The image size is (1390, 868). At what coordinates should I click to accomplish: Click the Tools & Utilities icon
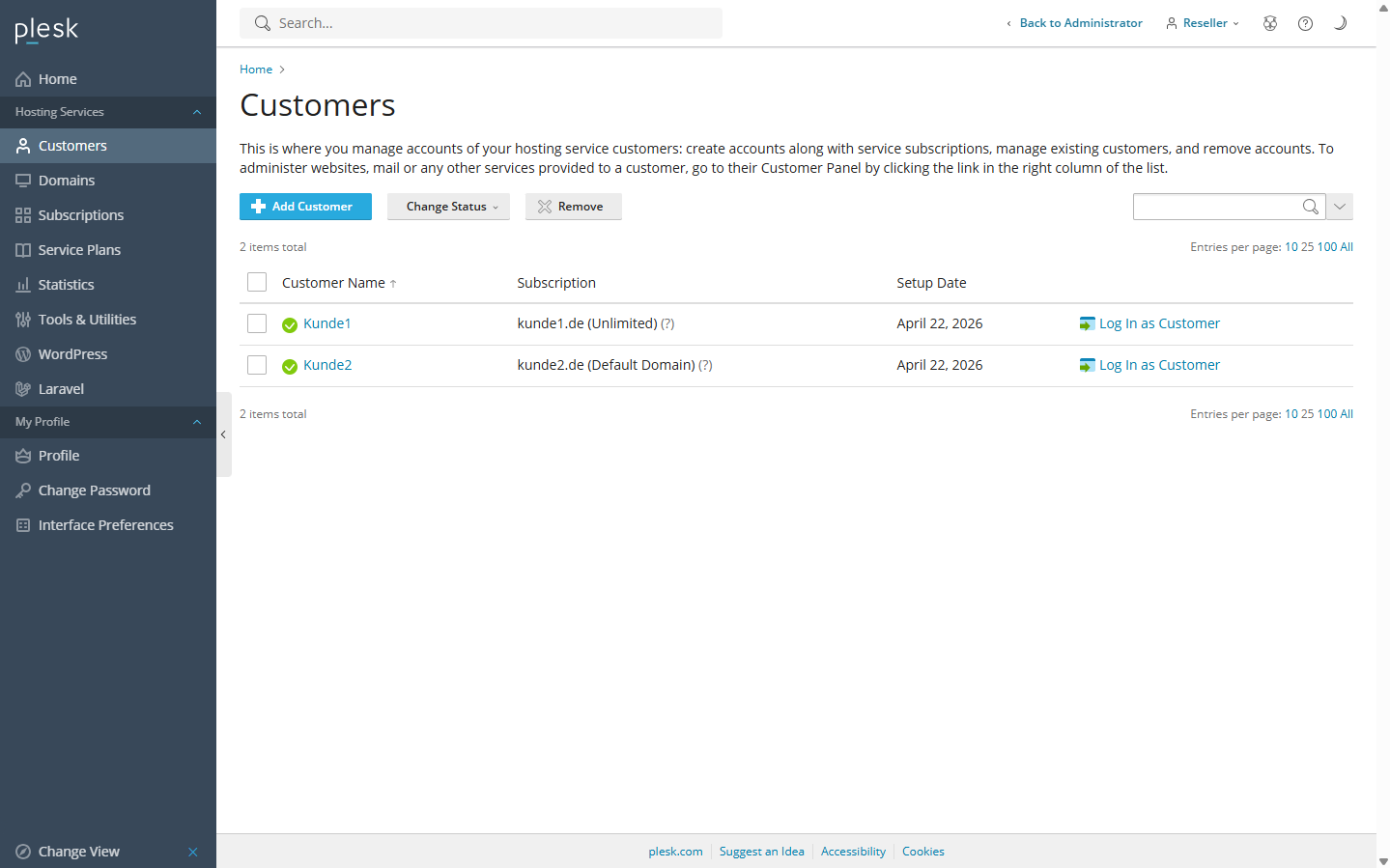[x=23, y=320]
